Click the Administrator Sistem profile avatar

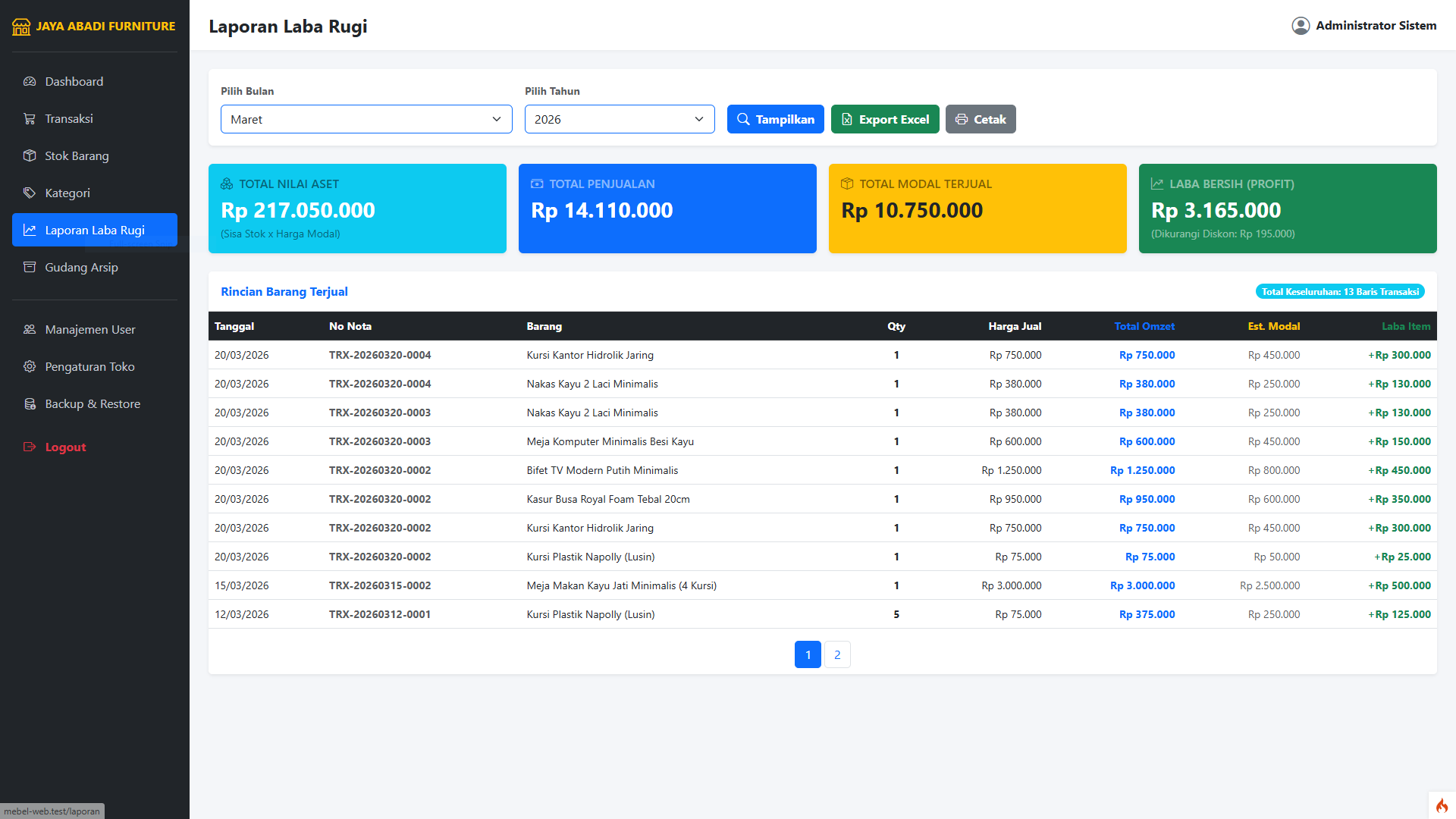coord(1301,26)
